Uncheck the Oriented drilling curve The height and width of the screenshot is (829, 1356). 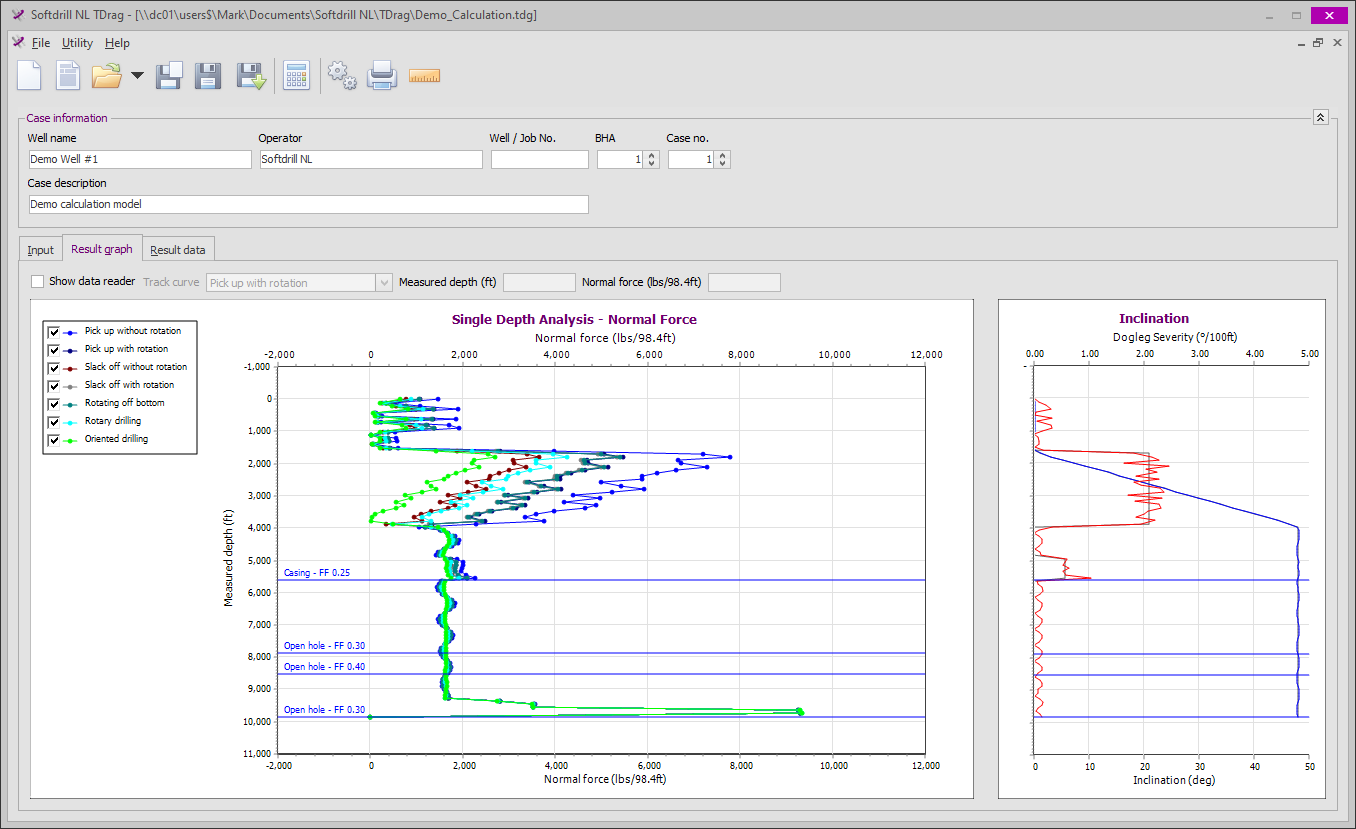(x=54, y=439)
